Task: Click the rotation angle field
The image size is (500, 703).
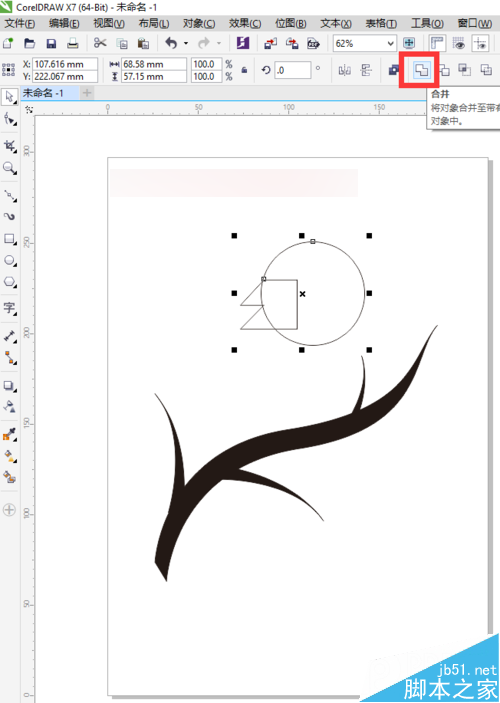Action: [x=292, y=70]
